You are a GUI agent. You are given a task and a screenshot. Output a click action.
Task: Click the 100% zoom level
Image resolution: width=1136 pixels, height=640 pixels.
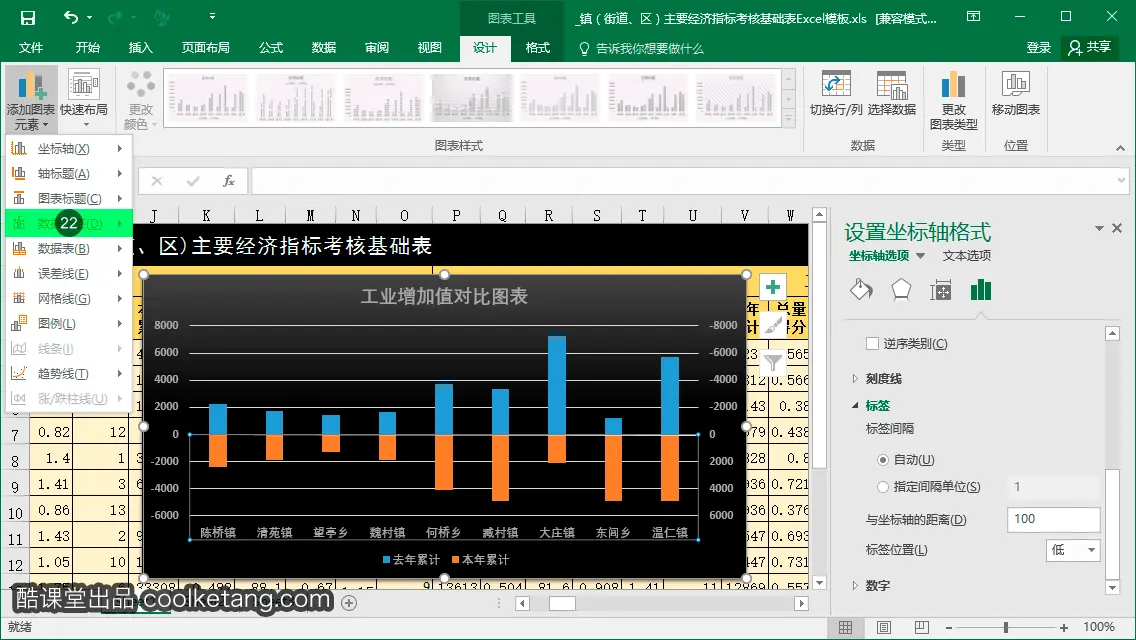(1098, 628)
